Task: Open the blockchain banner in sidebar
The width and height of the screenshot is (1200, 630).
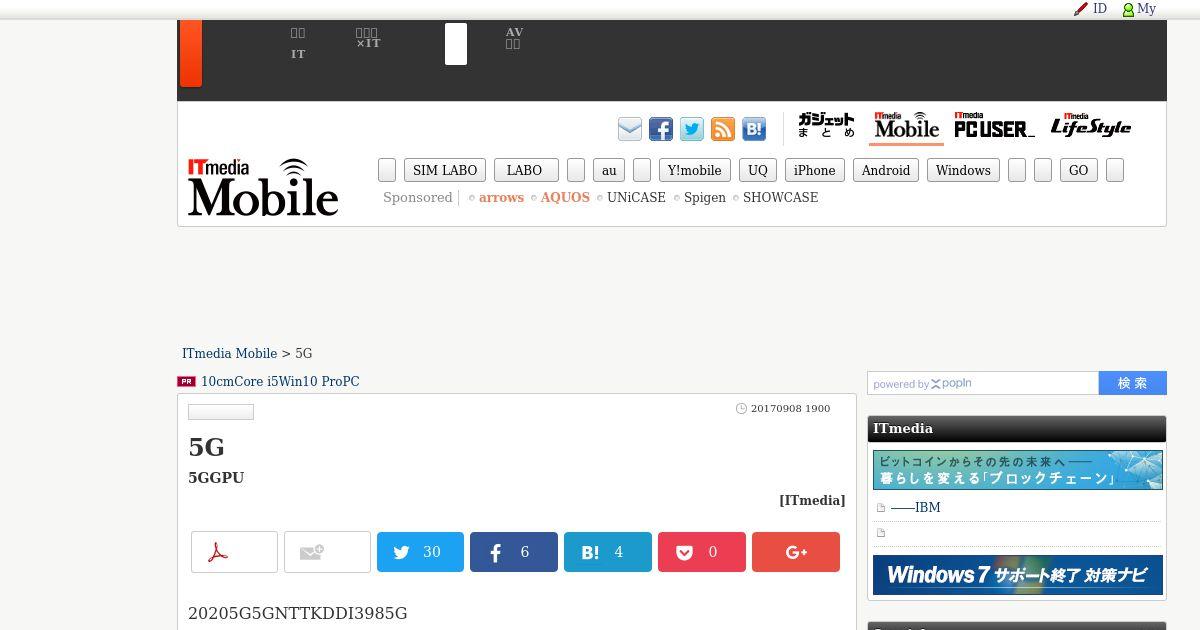Action: [x=1018, y=470]
